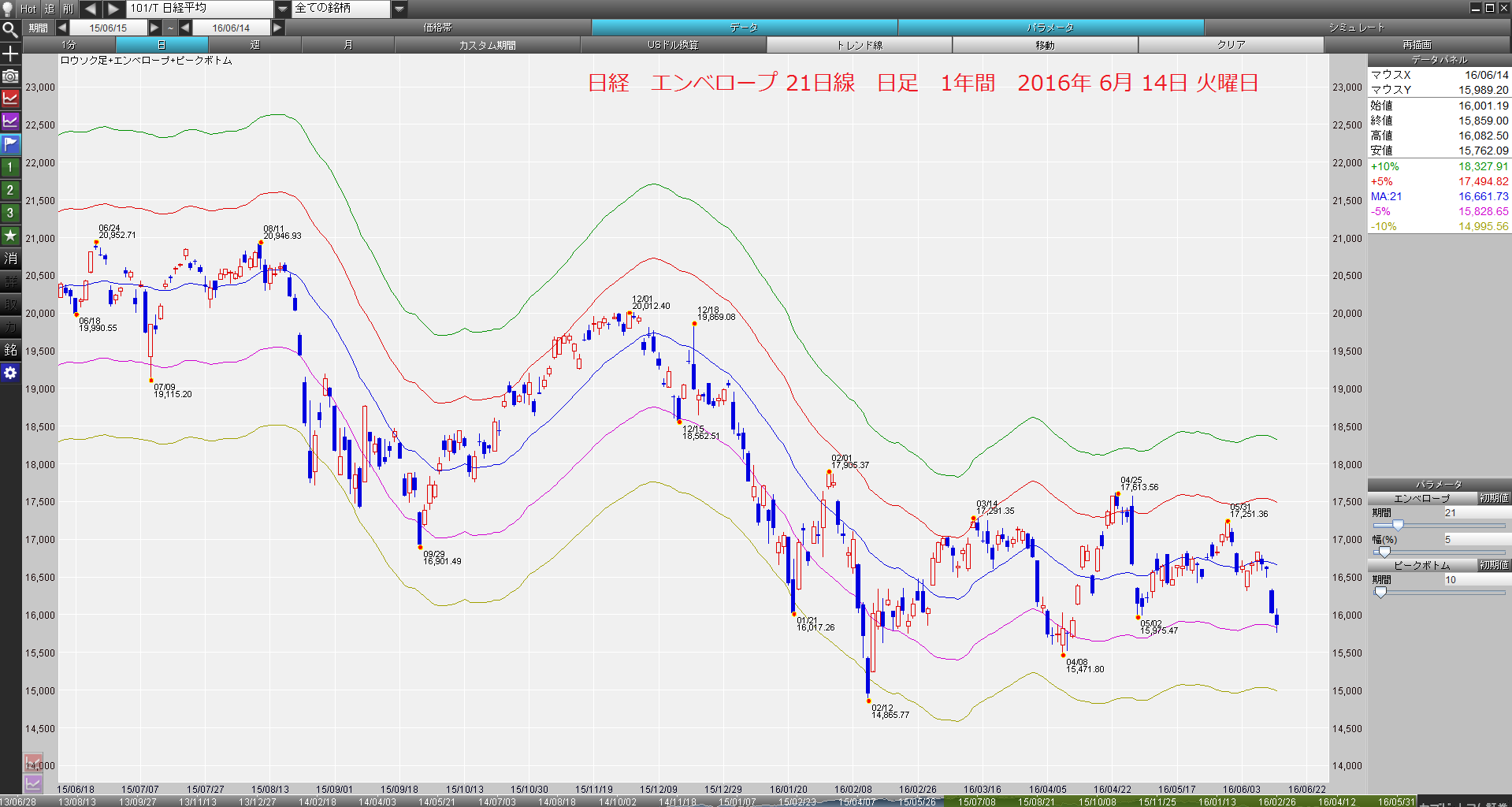Select the 日 daily timeframe
The height and width of the screenshot is (807, 1512).
[162, 45]
